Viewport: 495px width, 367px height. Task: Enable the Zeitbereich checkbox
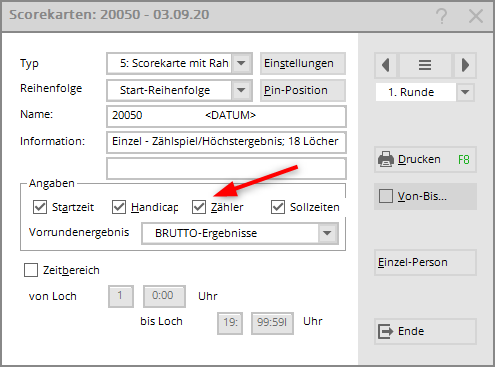point(31,270)
